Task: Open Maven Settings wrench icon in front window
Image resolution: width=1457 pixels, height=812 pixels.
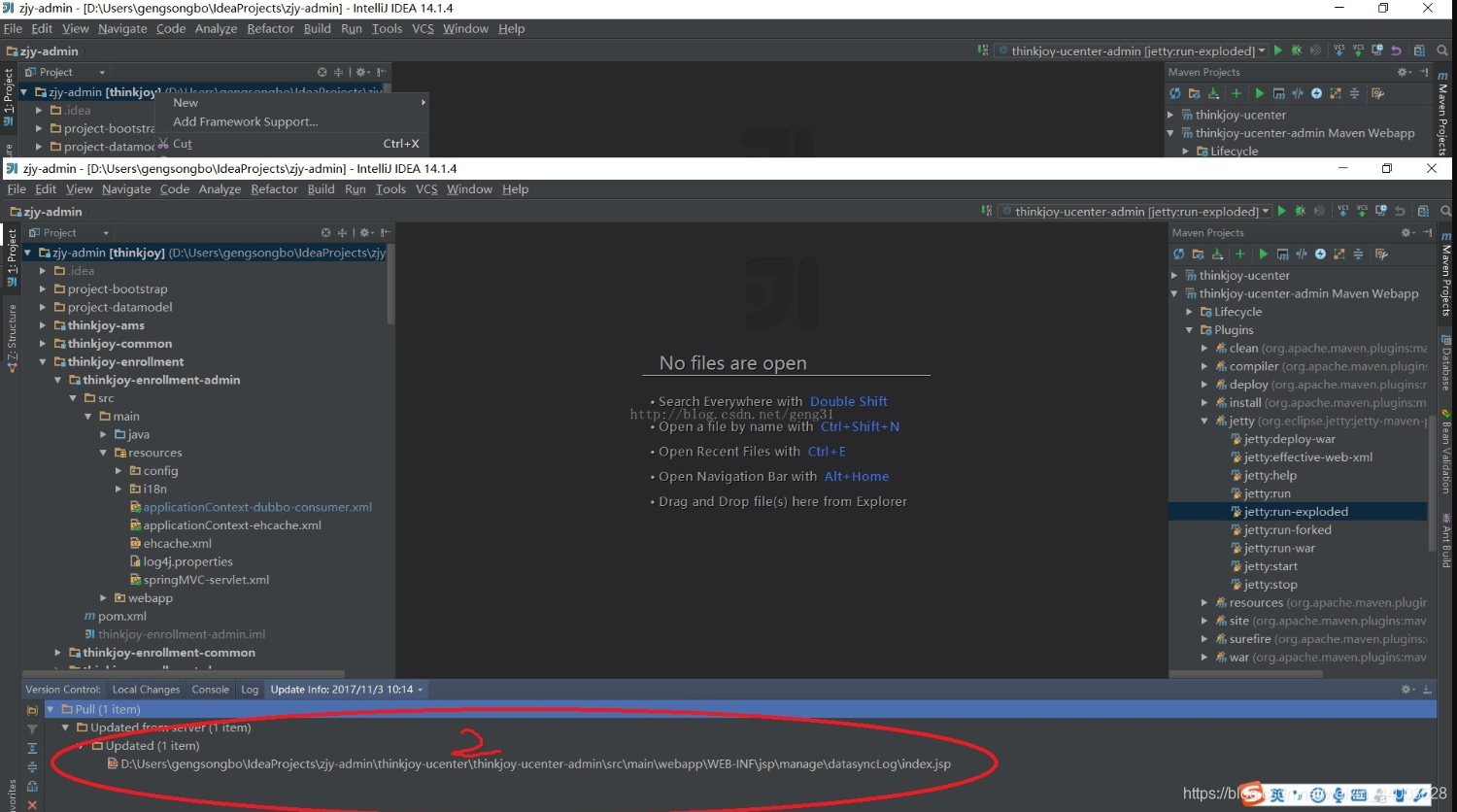Action: click(x=1381, y=254)
